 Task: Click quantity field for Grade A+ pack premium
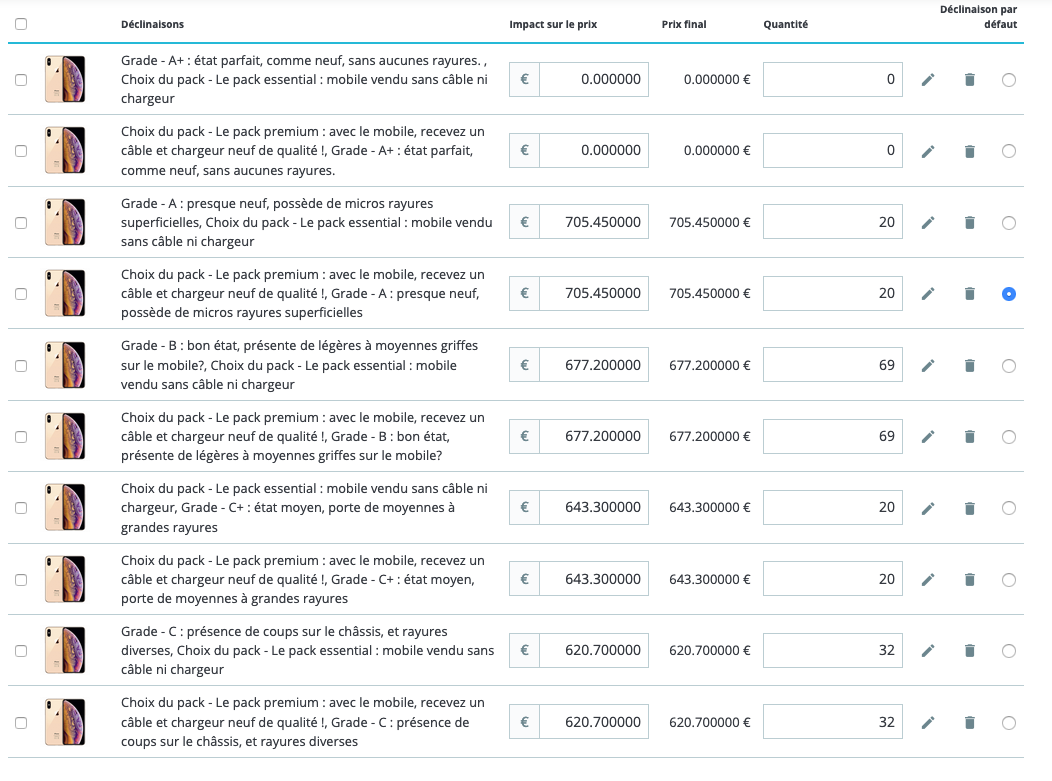coord(832,151)
